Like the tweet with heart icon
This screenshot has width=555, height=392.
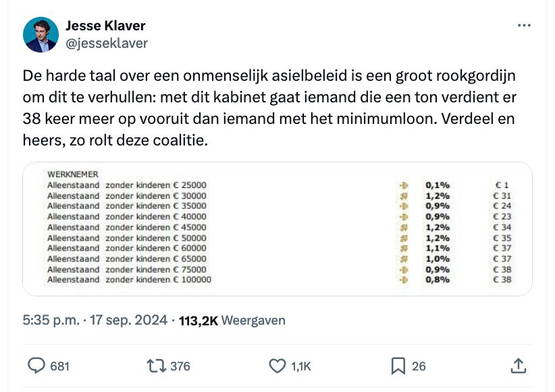point(277,366)
